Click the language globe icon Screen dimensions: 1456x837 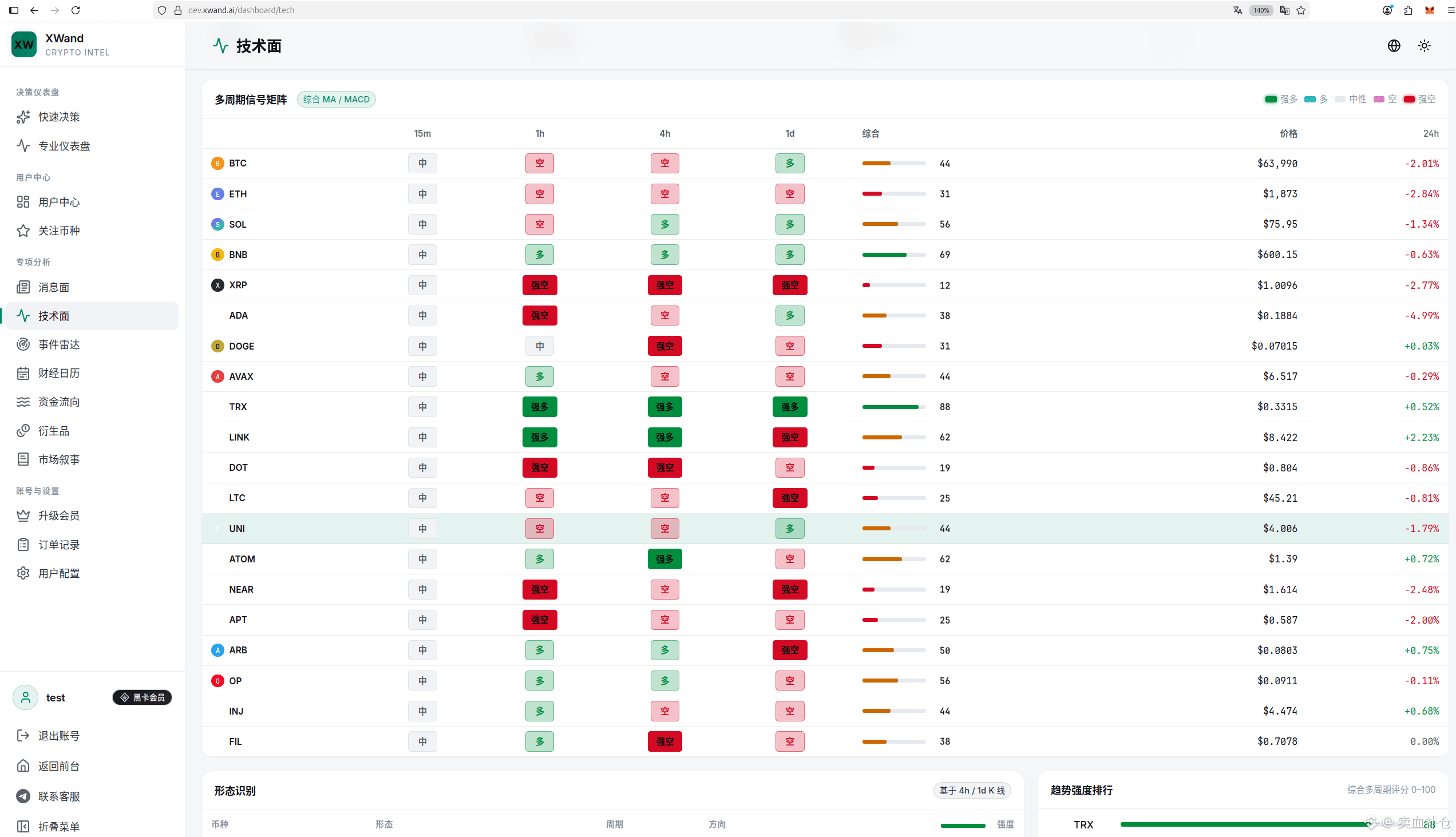1394,45
